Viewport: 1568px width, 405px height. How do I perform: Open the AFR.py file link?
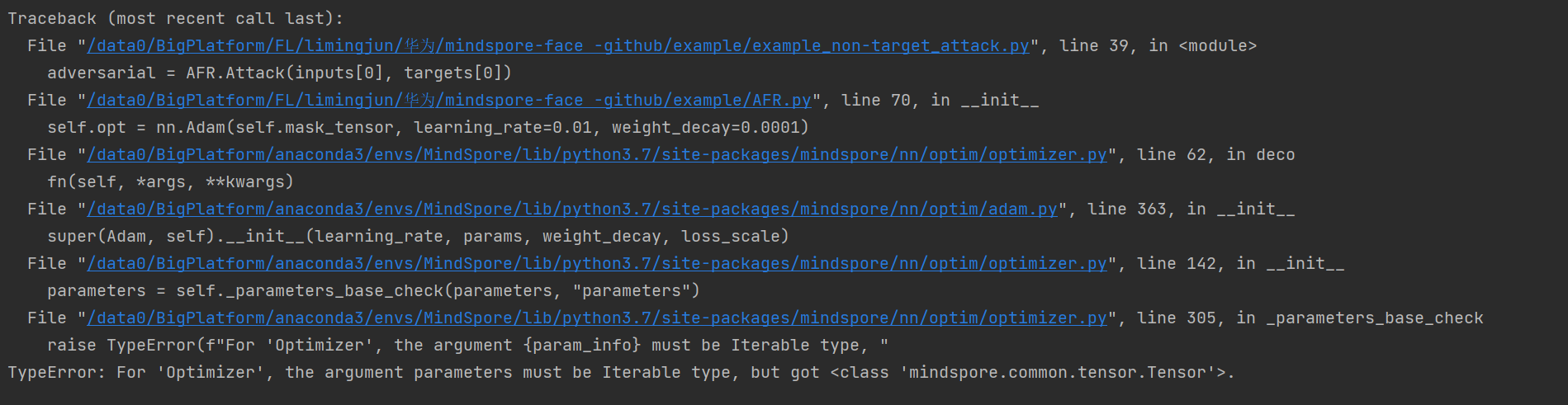tap(449, 101)
